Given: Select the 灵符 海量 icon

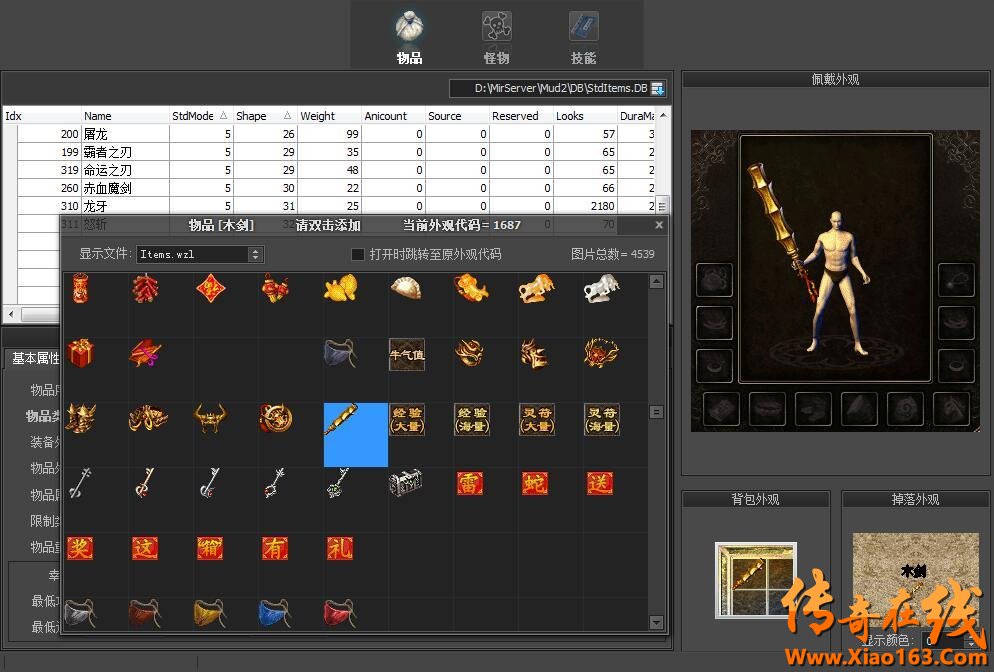Looking at the screenshot, I should (x=602, y=419).
